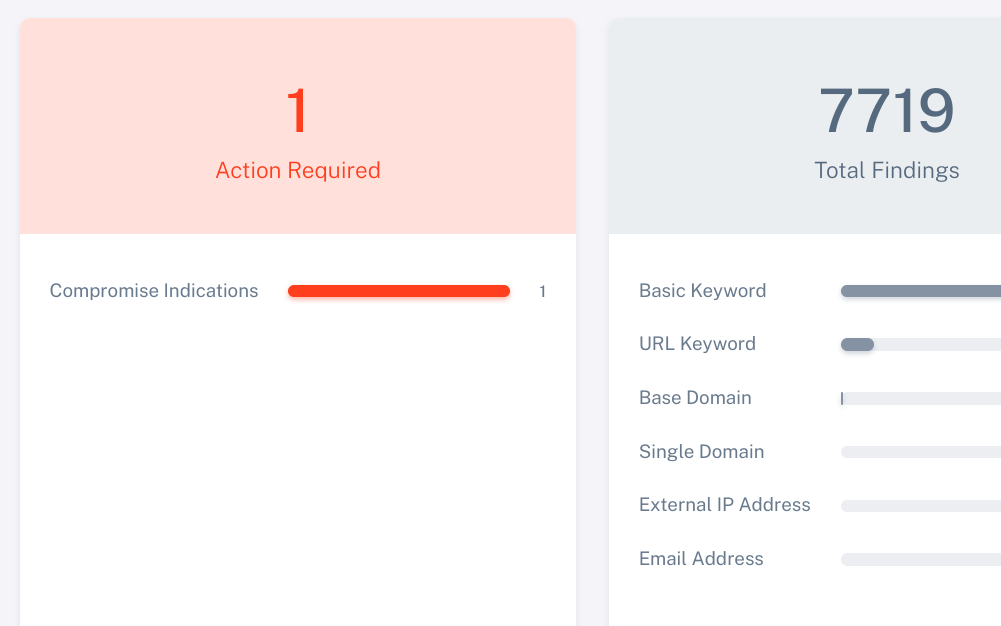Select the Compromise Indications label
Image resolution: width=1001 pixels, height=626 pixels.
pos(154,291)
